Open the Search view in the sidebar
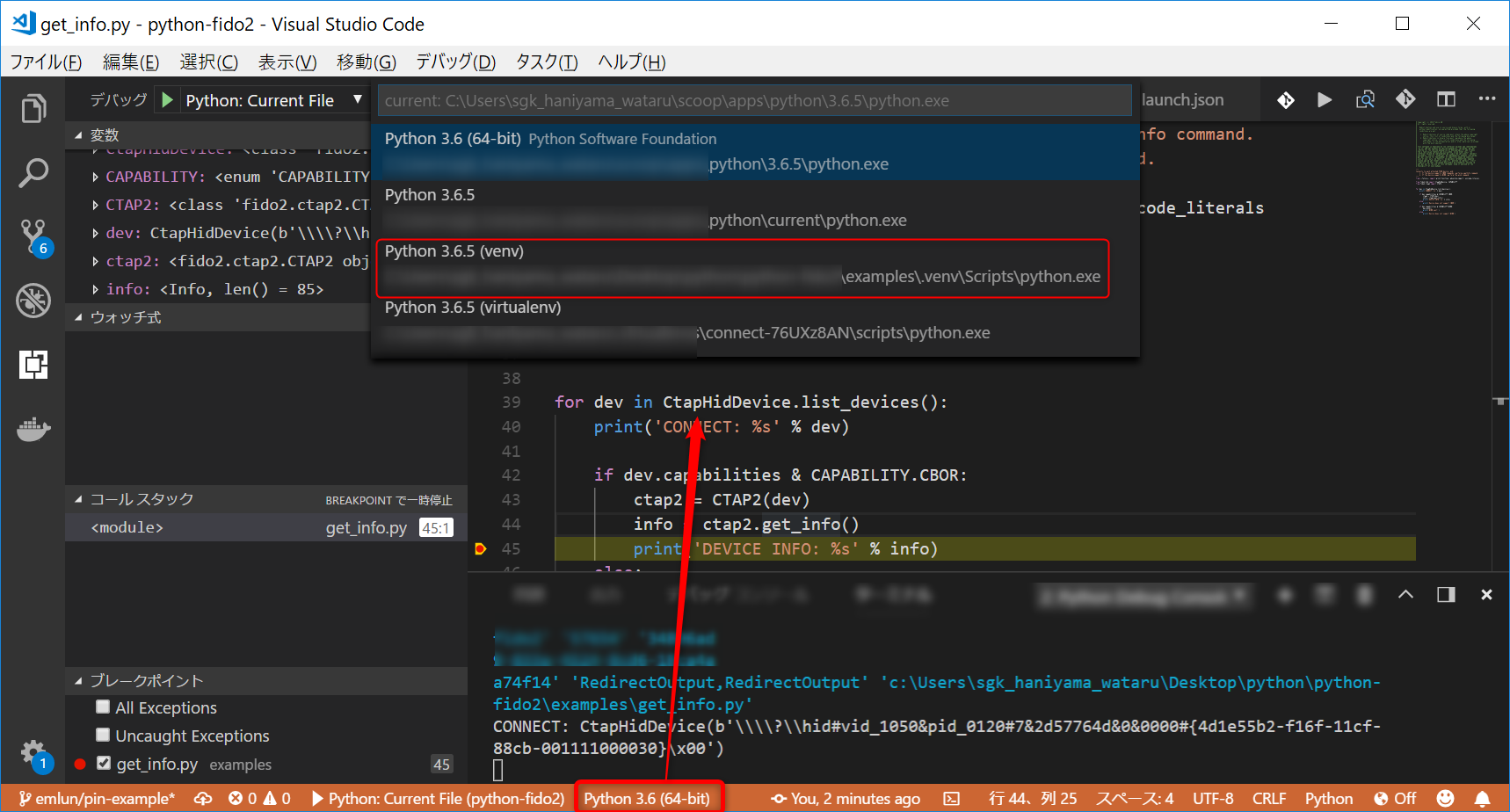Image resolution: width=1510 pixels, height=812 pixels. [x=33, y=173]
